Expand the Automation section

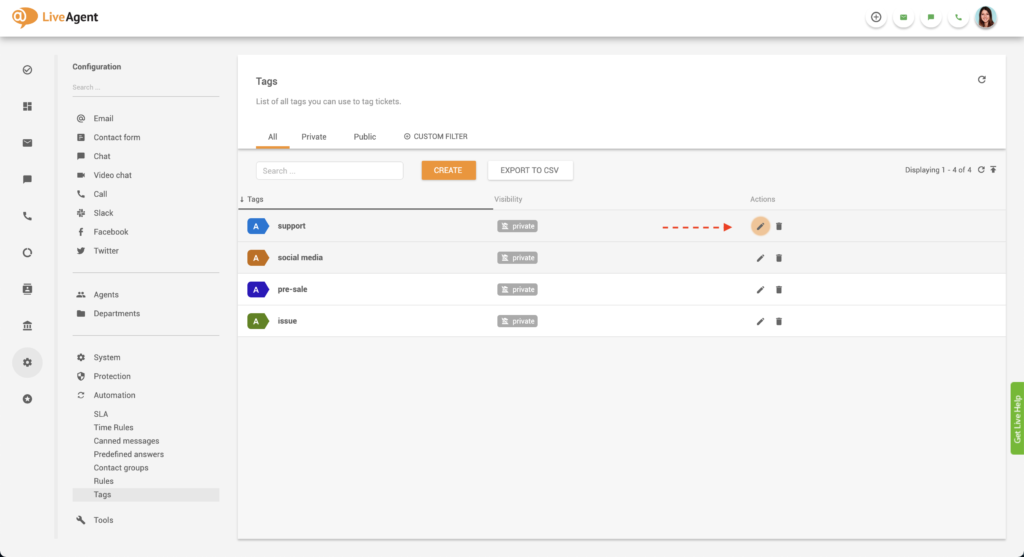(114, 395)
